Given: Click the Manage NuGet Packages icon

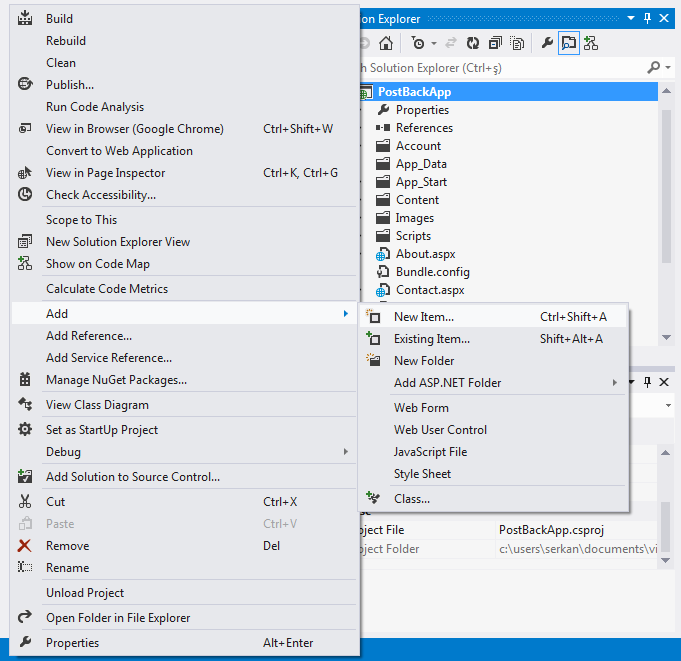Looking at the screenshot, I should click(25, 379).
